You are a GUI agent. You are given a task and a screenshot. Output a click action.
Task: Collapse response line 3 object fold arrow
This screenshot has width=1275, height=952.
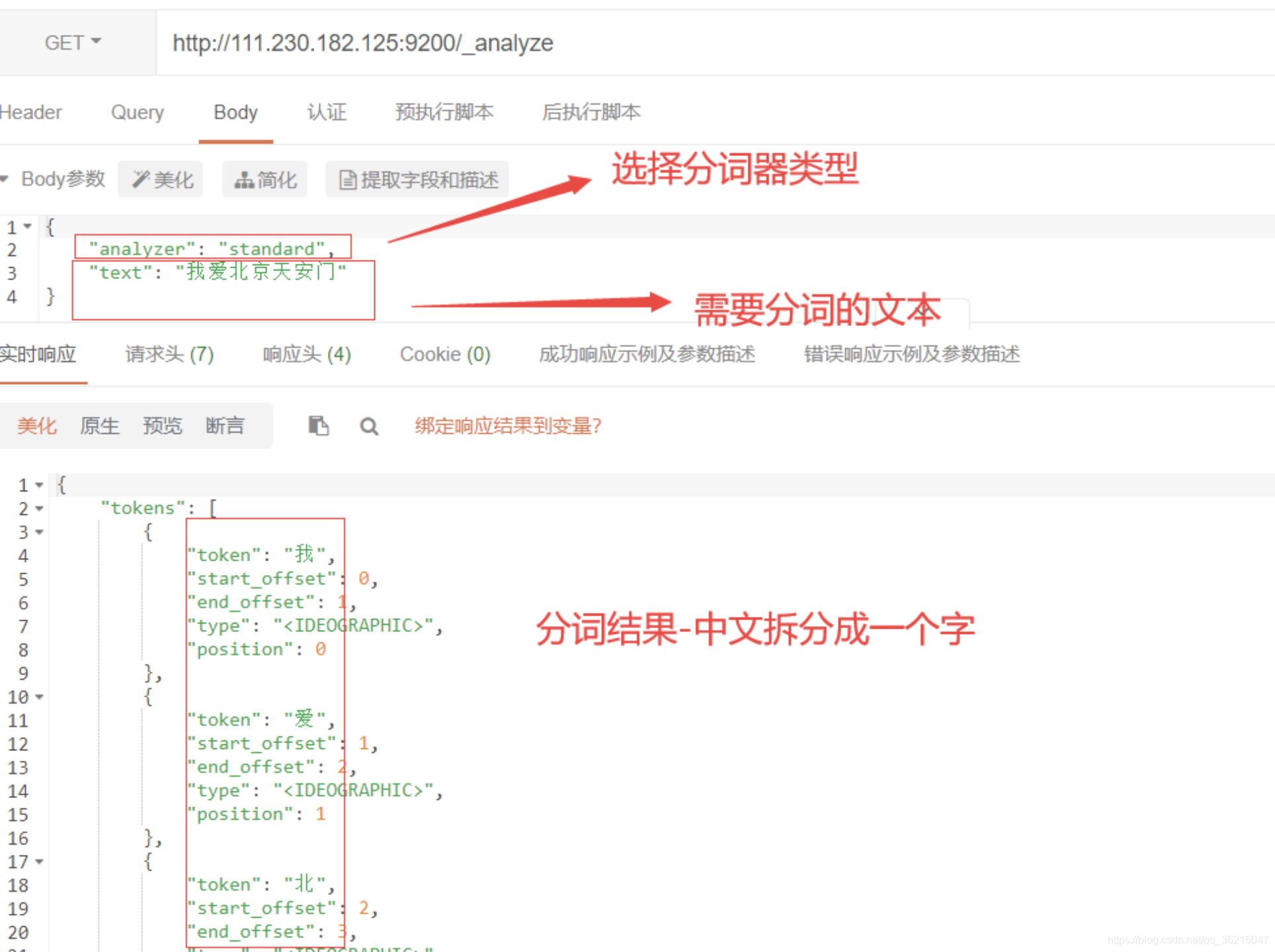39,532
